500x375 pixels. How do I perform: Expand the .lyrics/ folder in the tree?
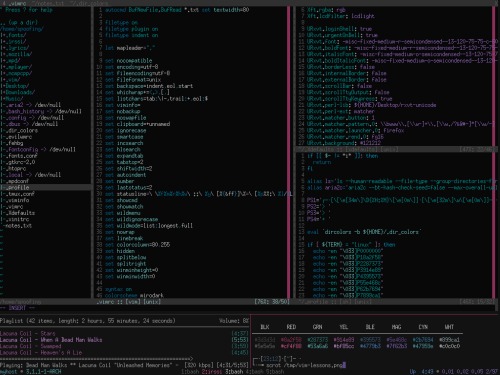point(16,48)
